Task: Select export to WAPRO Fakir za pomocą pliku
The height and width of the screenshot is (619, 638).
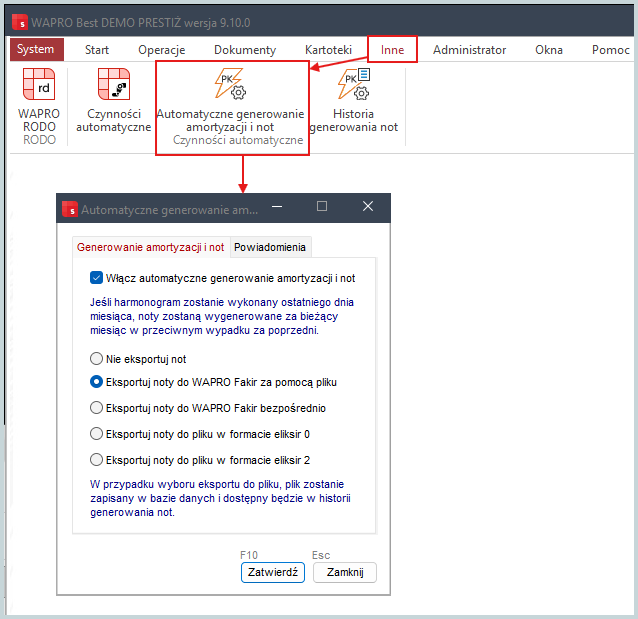Action: [x=96, y=382]
